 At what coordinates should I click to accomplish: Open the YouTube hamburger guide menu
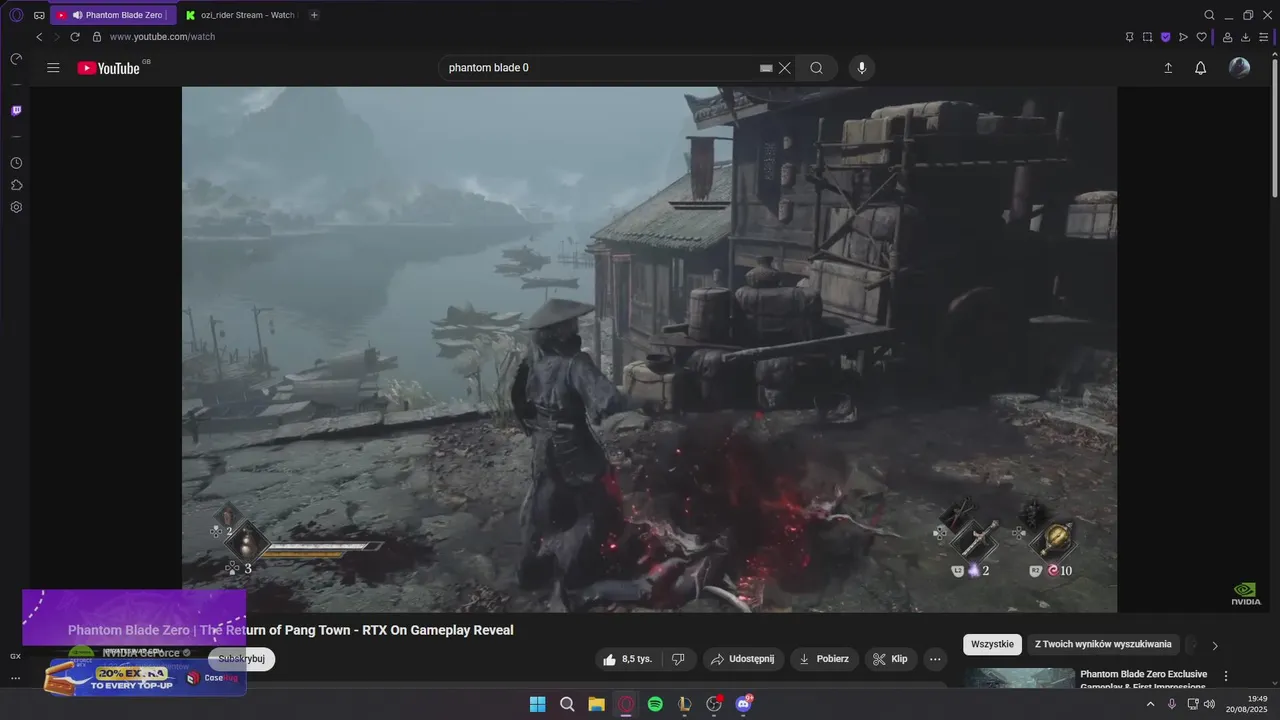53,68
